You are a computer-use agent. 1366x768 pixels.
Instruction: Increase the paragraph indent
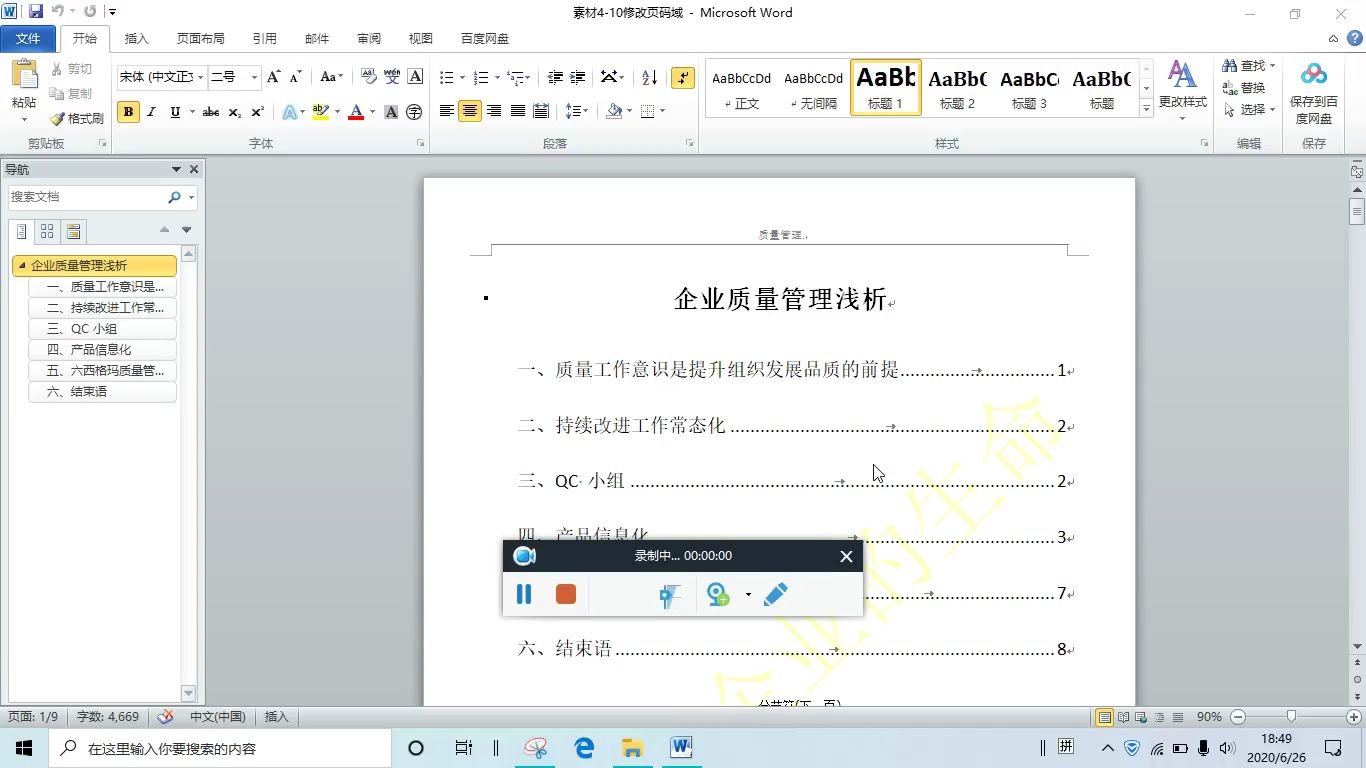click(x=578, y=77)
